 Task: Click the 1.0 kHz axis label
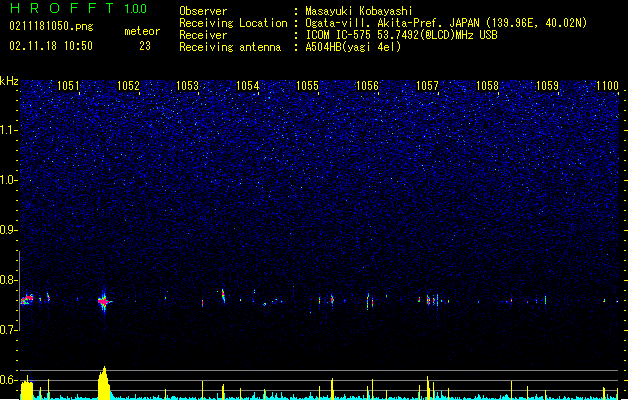click(9, 180)
